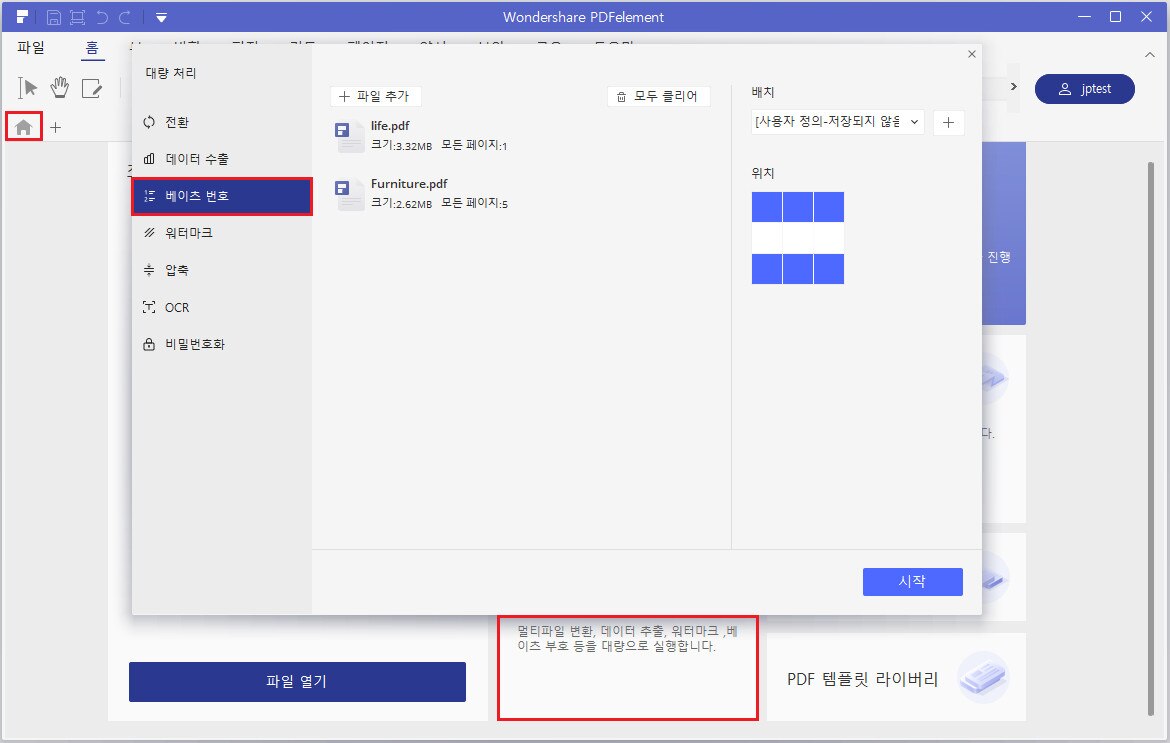Select 베이츠 번호 in the batch sidebar

(x=222, y=196)
